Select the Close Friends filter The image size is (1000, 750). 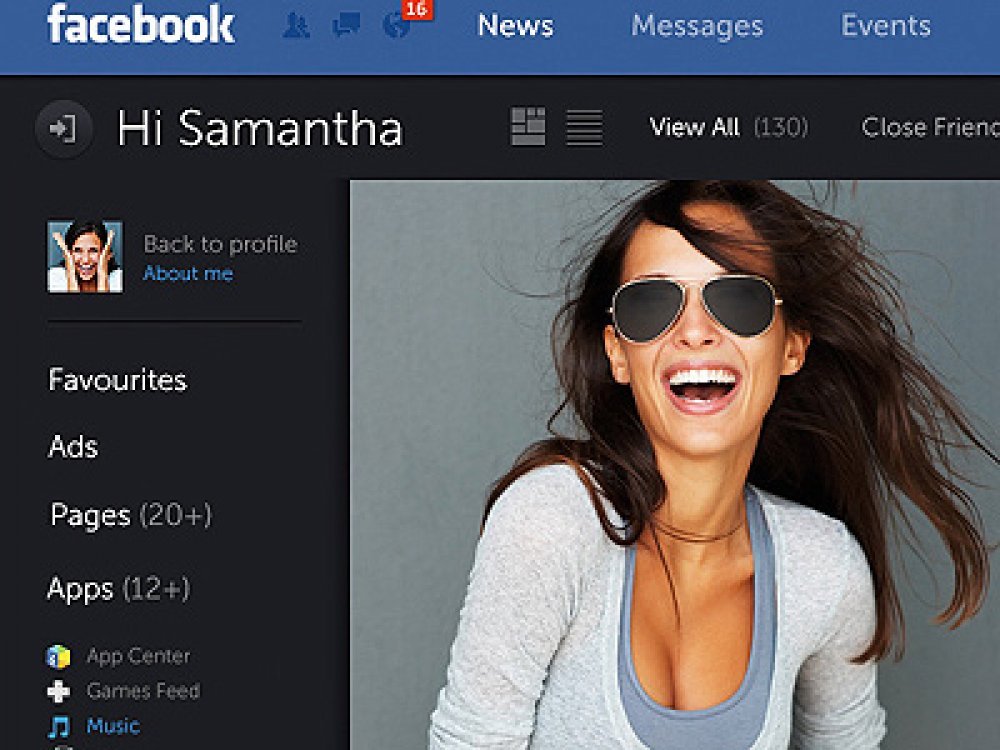click(x=930, y=127)
